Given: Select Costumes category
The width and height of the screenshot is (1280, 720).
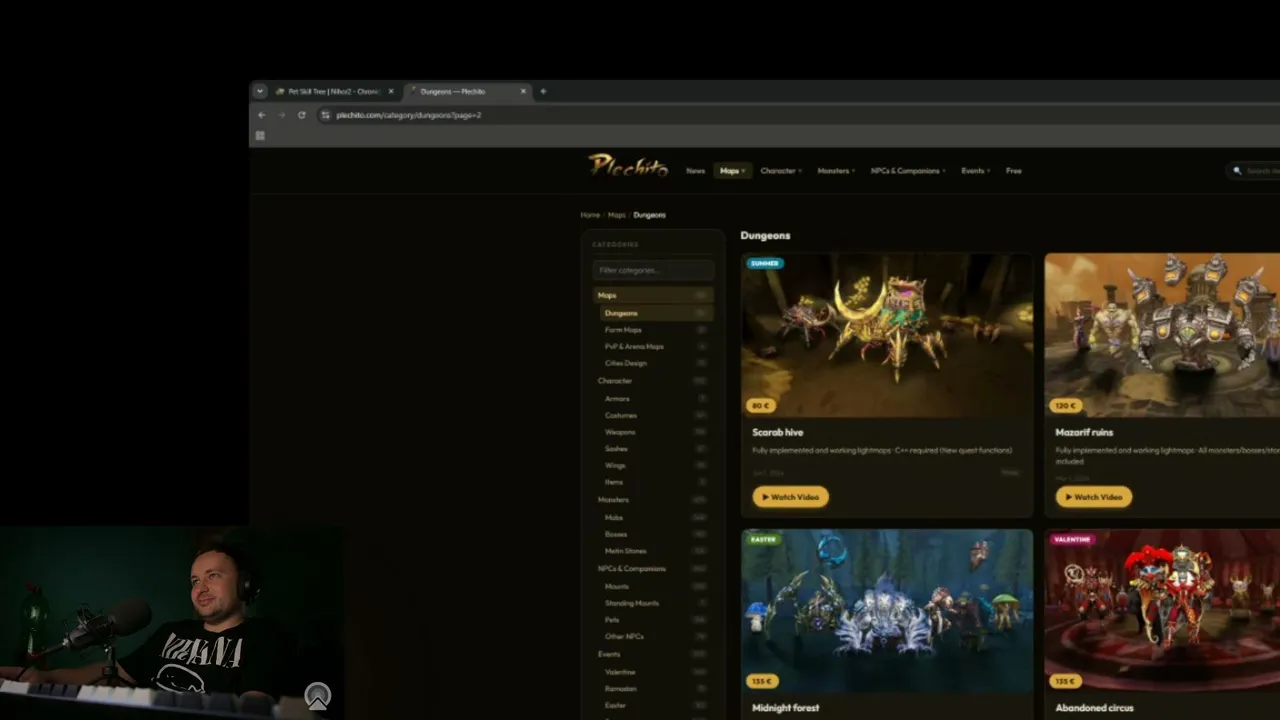Looking at the screenshot, I should tap(656, 415).
